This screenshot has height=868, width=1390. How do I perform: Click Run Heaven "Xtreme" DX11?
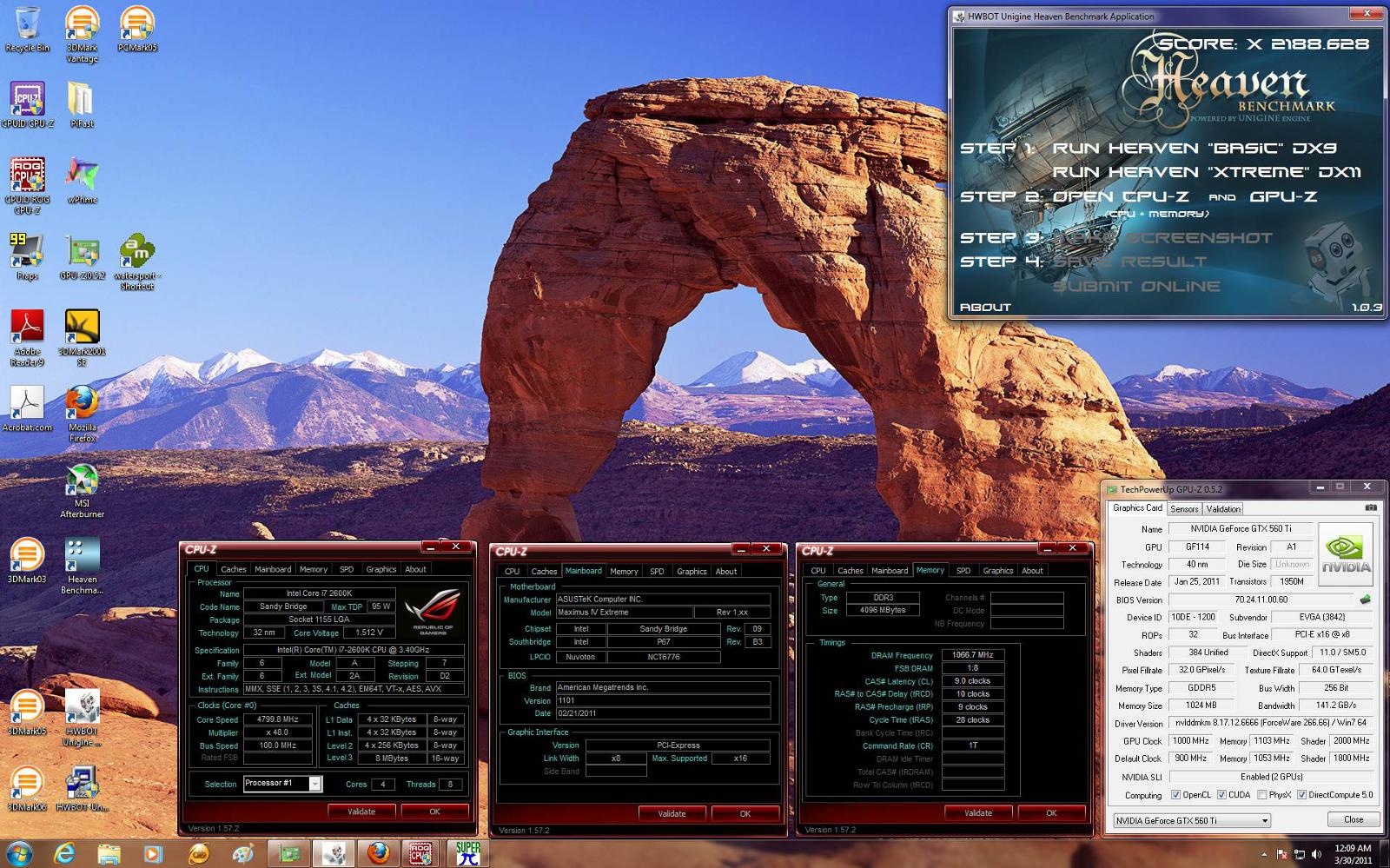tap(1208, 172)
